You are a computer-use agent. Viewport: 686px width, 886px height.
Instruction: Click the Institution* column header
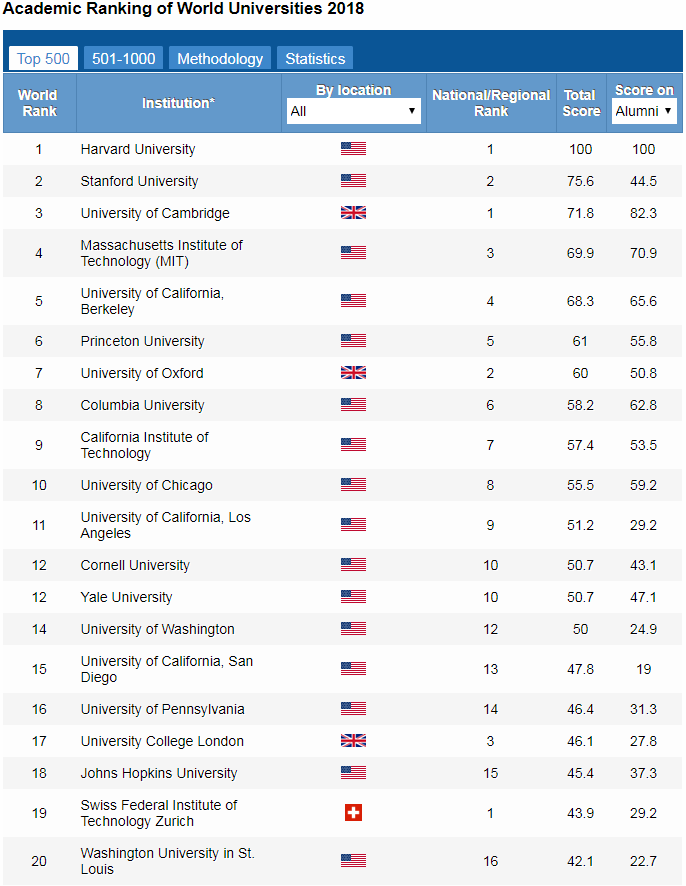pyautogui.click(x=179, y=103)
